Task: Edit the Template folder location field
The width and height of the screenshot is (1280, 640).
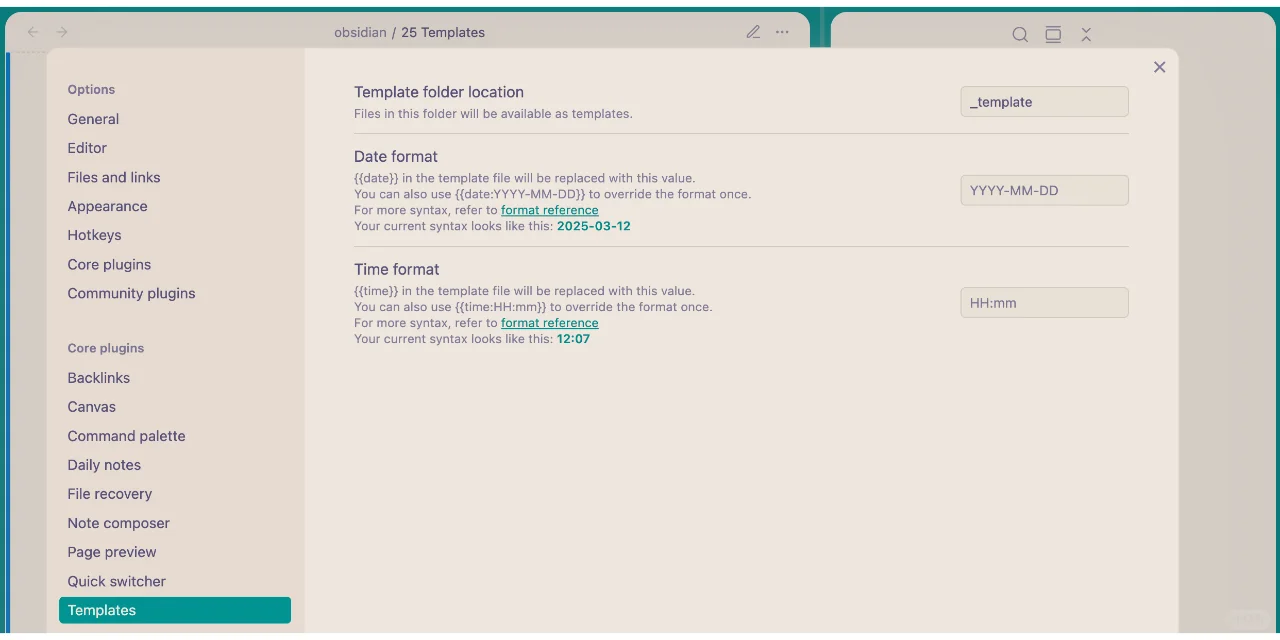Action: [x=1044, y=102]
